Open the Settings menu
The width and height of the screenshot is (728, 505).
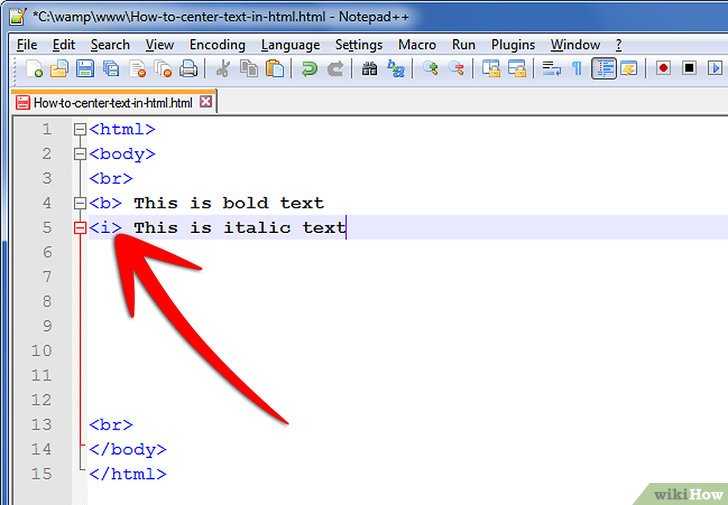(x=359, y=45)
